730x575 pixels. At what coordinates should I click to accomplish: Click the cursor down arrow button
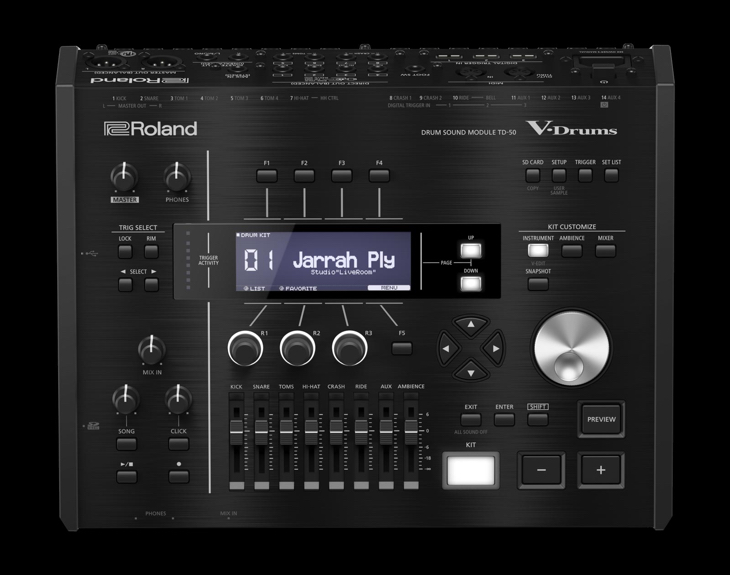[471, 372]
